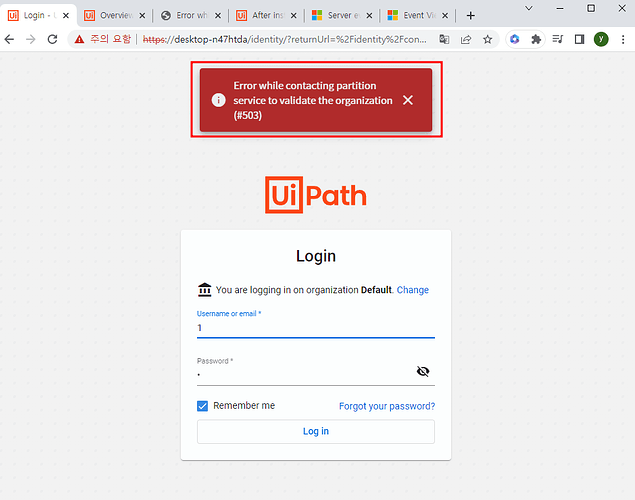635x500 pixels.
Task: Go back in browser history
Action: click(9, 39)
